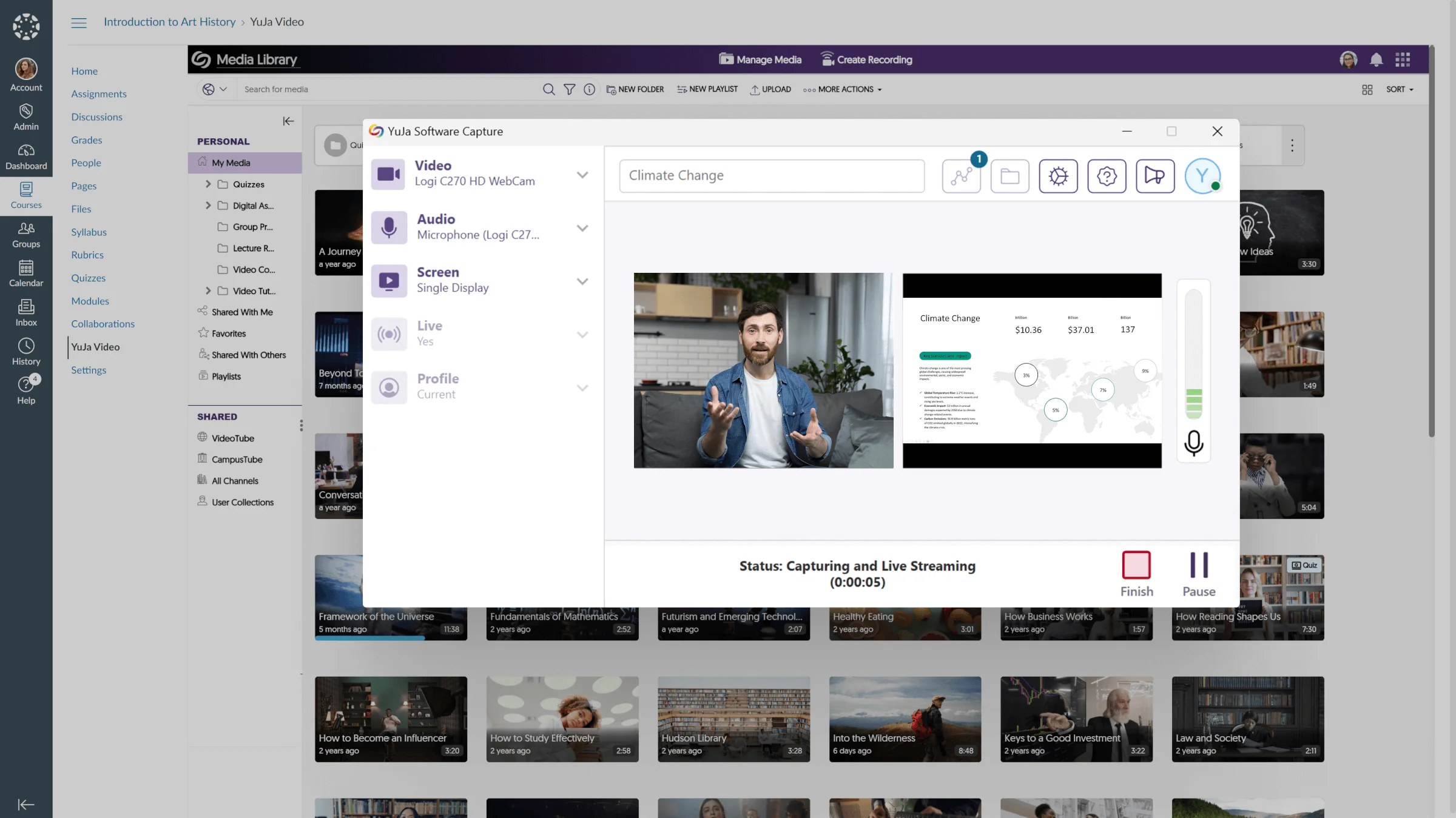1456x818 pixels.
Task: Collapse the global navigation arrow at bottom
Action: pyautogui.click(x=26, y=804)
